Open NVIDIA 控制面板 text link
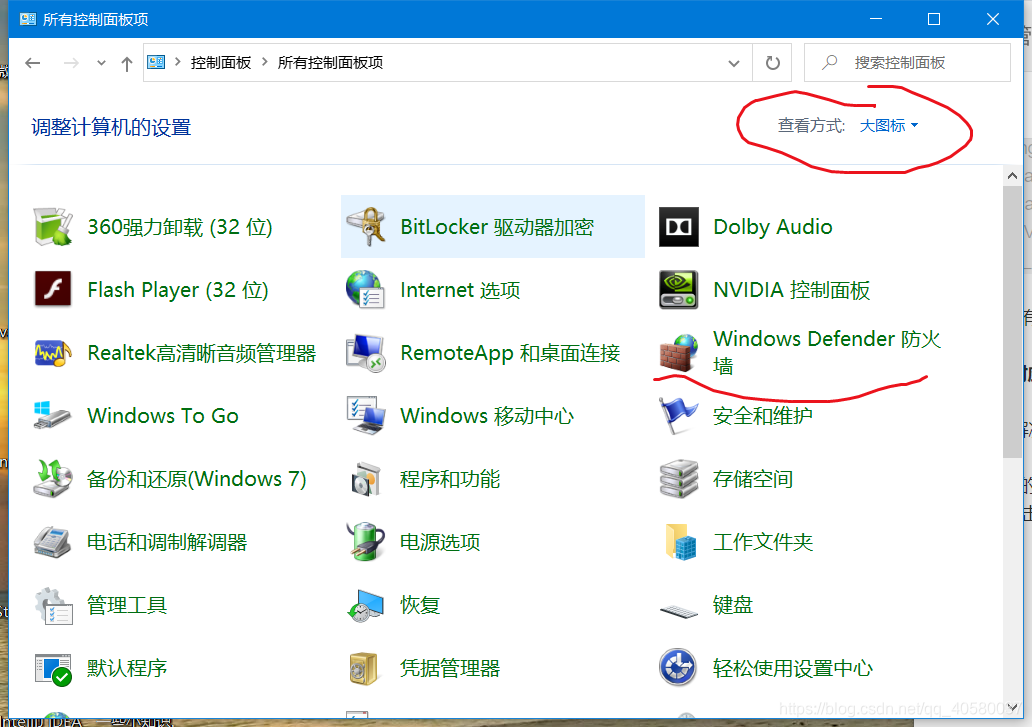This screenshot has width=1032, height=727. 792,289
